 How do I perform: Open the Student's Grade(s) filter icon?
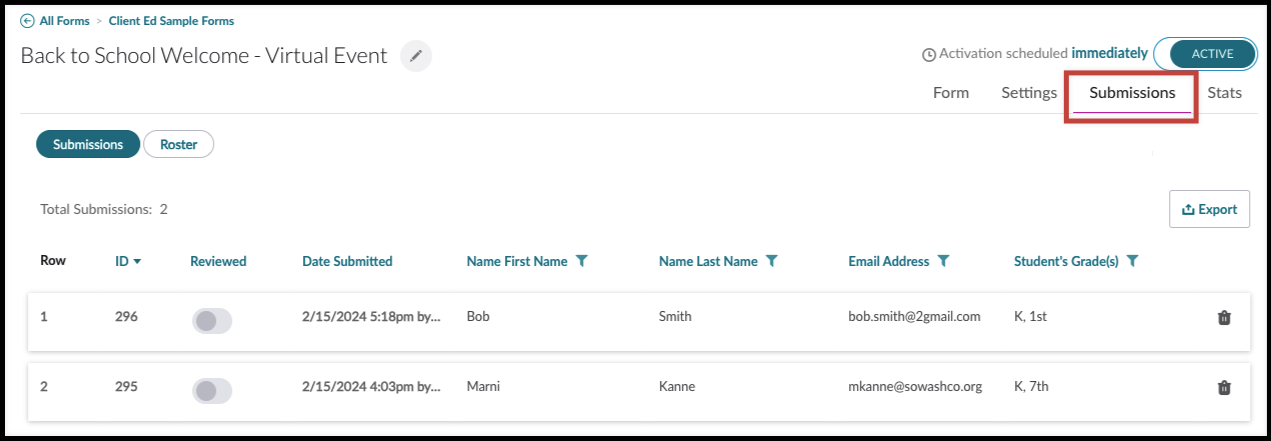[1132, 261]
